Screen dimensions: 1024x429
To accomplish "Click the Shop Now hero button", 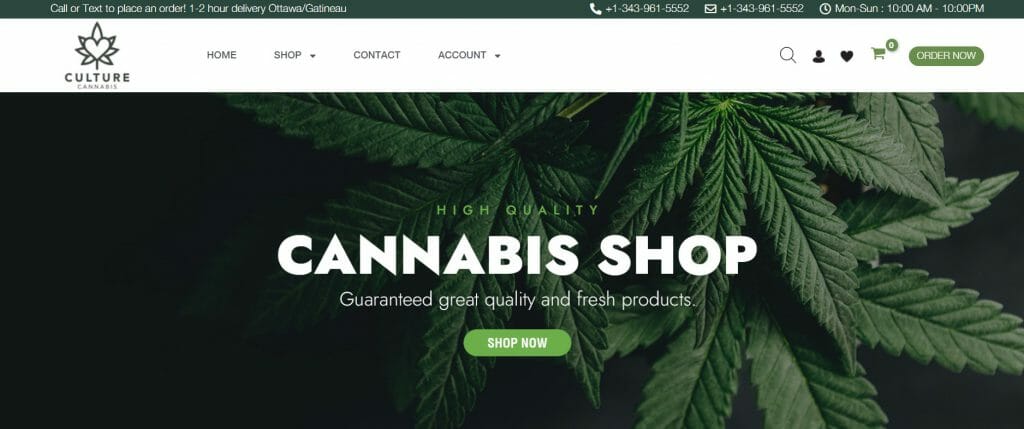I will [517, 343].
